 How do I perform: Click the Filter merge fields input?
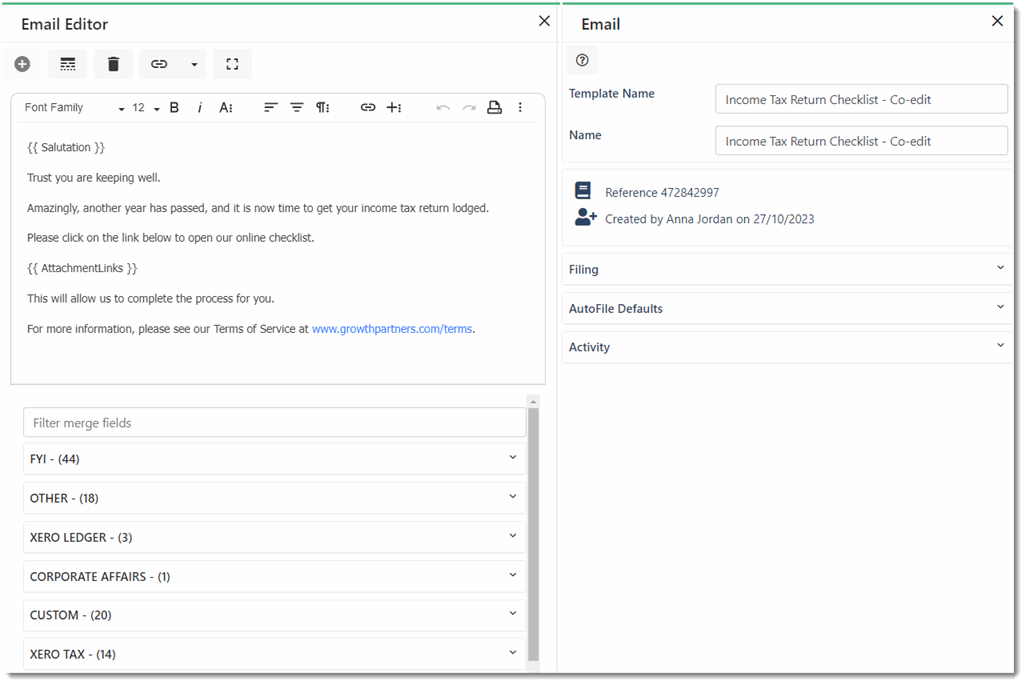[x=273, y=423]
